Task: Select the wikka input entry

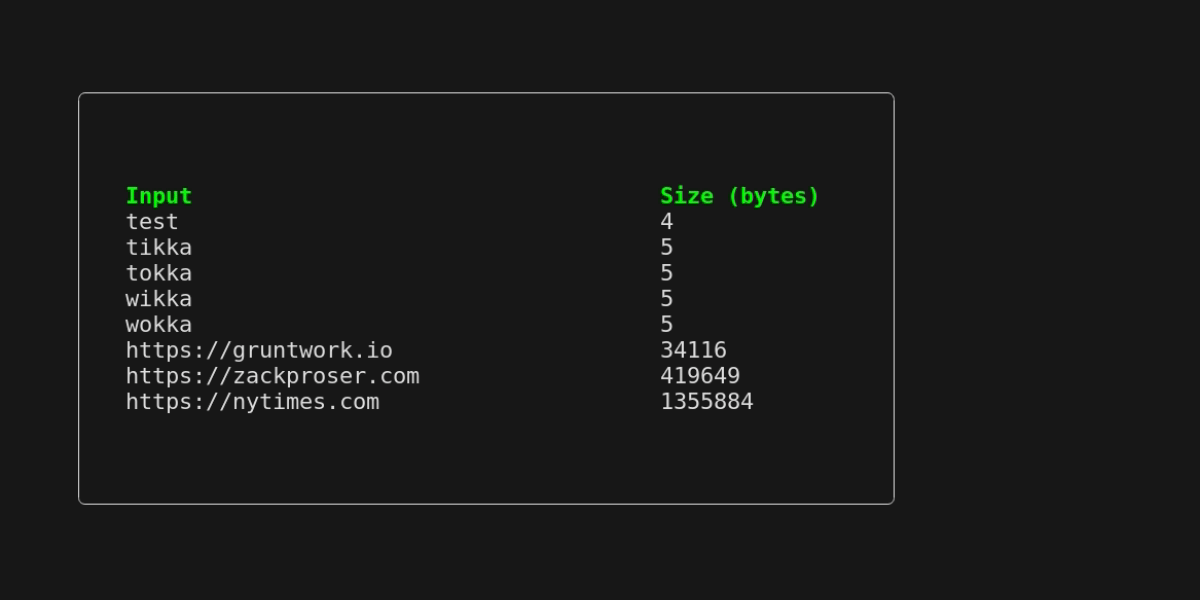Action: [x=158, y=299]
